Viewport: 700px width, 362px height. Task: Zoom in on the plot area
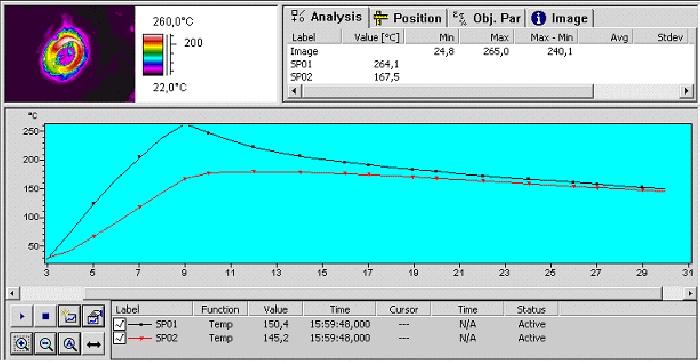point(23,344)
